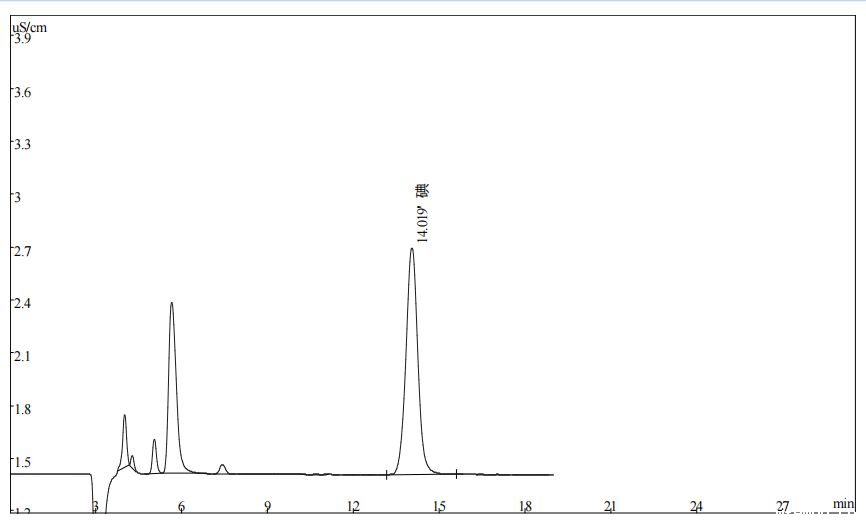Click the 21 minute x-axis tick label
The image size is (866, 529).
(x=610, y=507)
